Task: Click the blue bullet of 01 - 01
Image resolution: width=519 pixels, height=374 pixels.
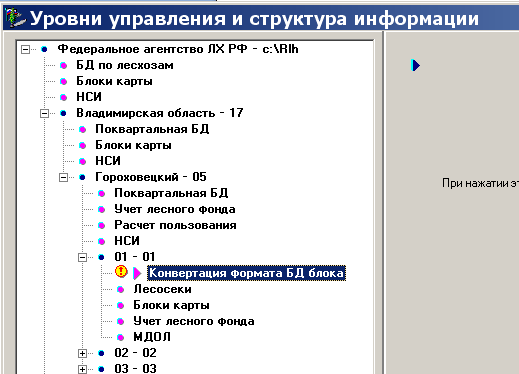Action: pos(101,257)
